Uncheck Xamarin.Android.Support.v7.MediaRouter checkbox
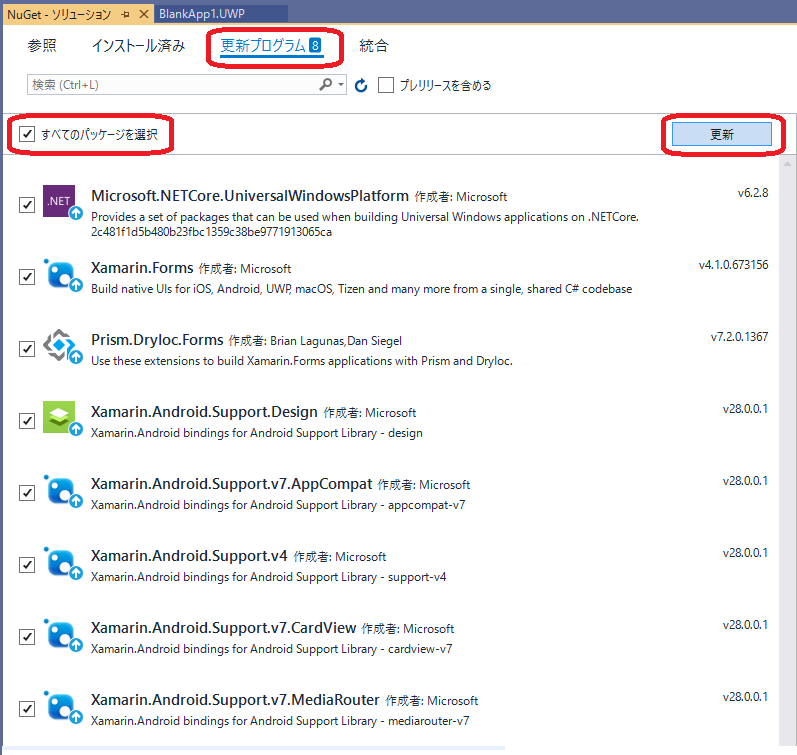The width and height of the screenshot is (797, 755). [x=26, y=709]
